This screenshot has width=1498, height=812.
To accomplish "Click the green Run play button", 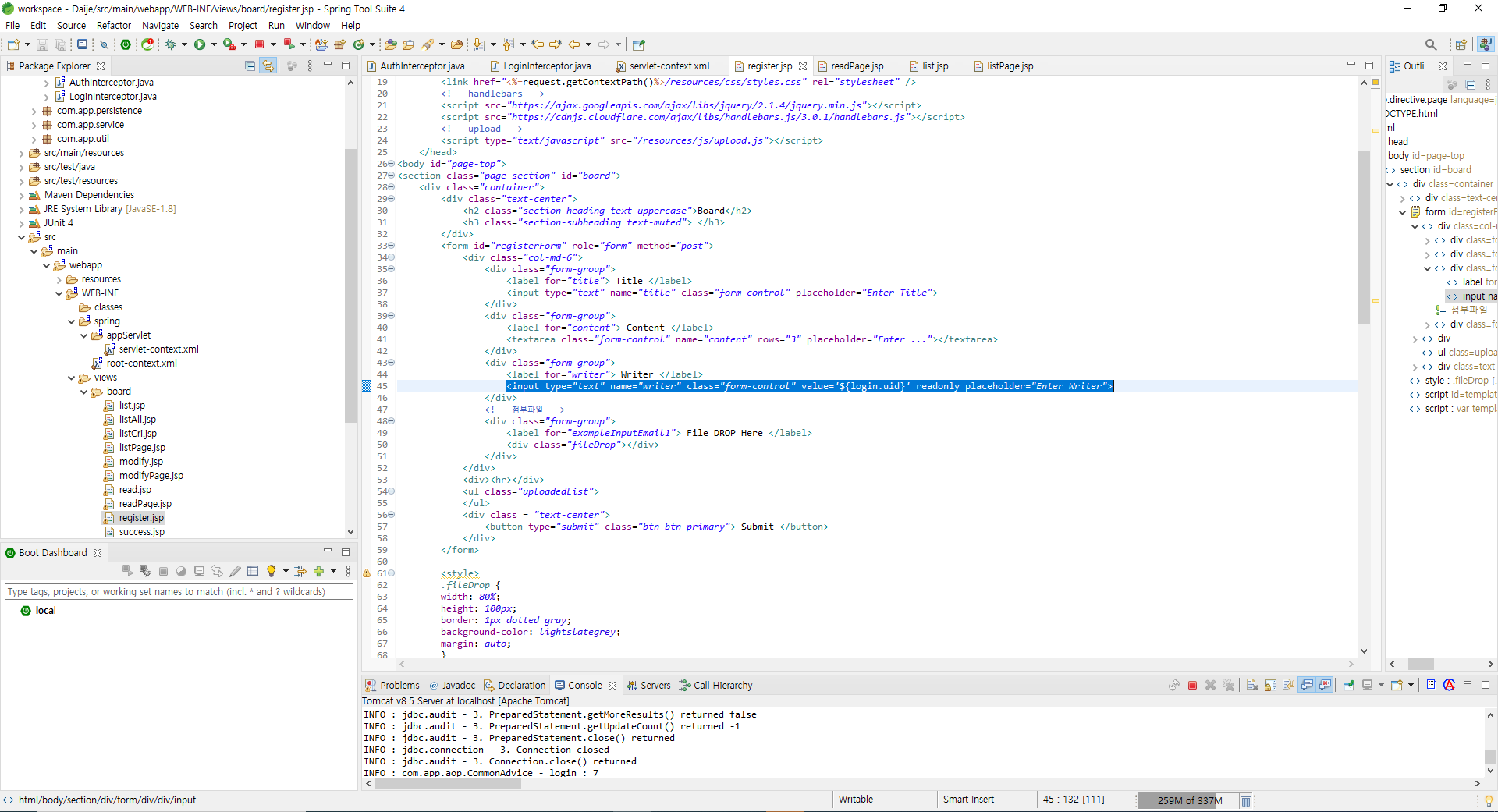I will (200, 44).
